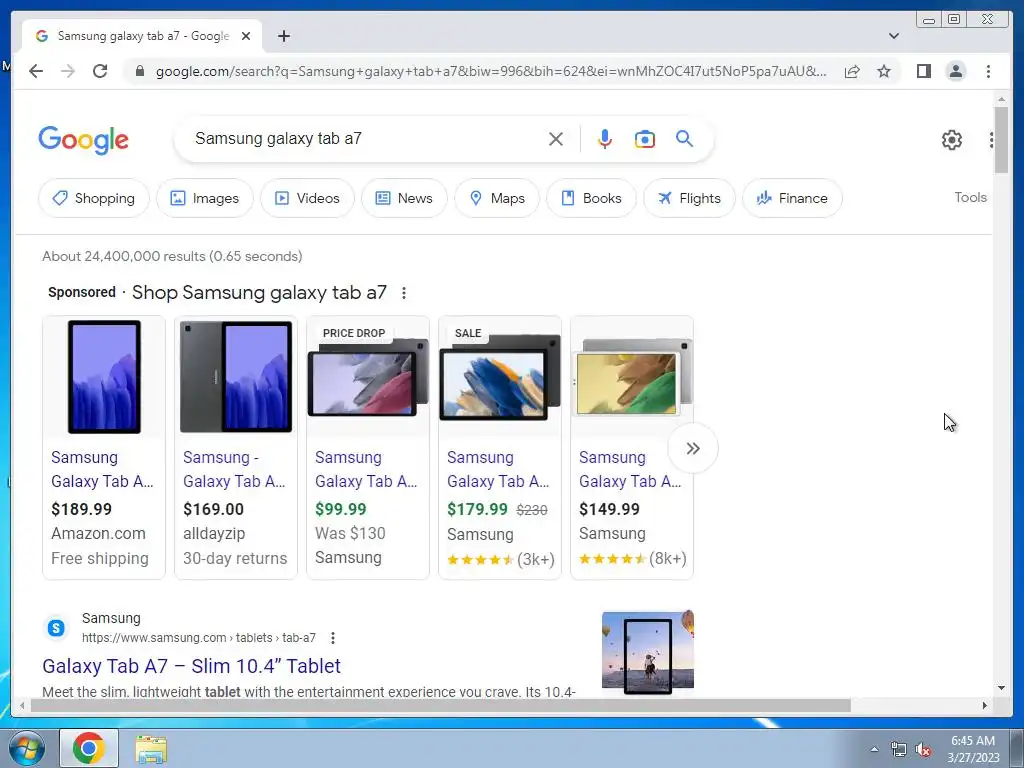Screen dimensions: 1024x768
Task: Open options for the samsung.com result
Action: point(333,638)
